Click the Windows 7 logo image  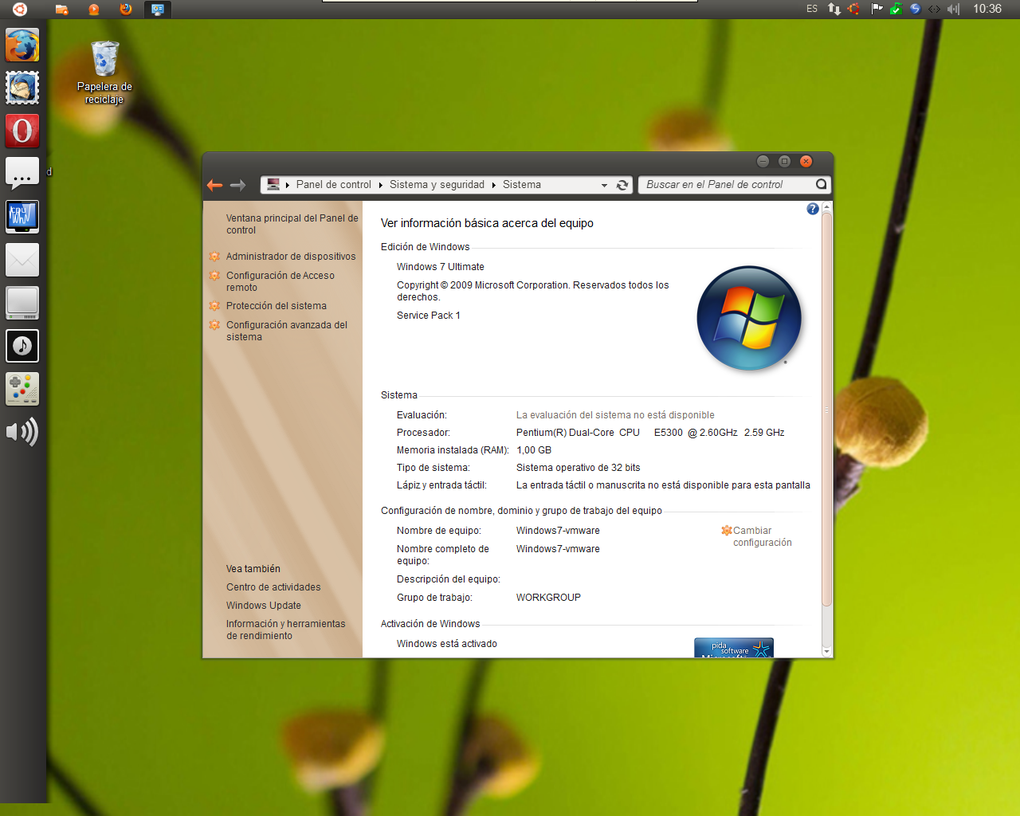click(749, 318)
